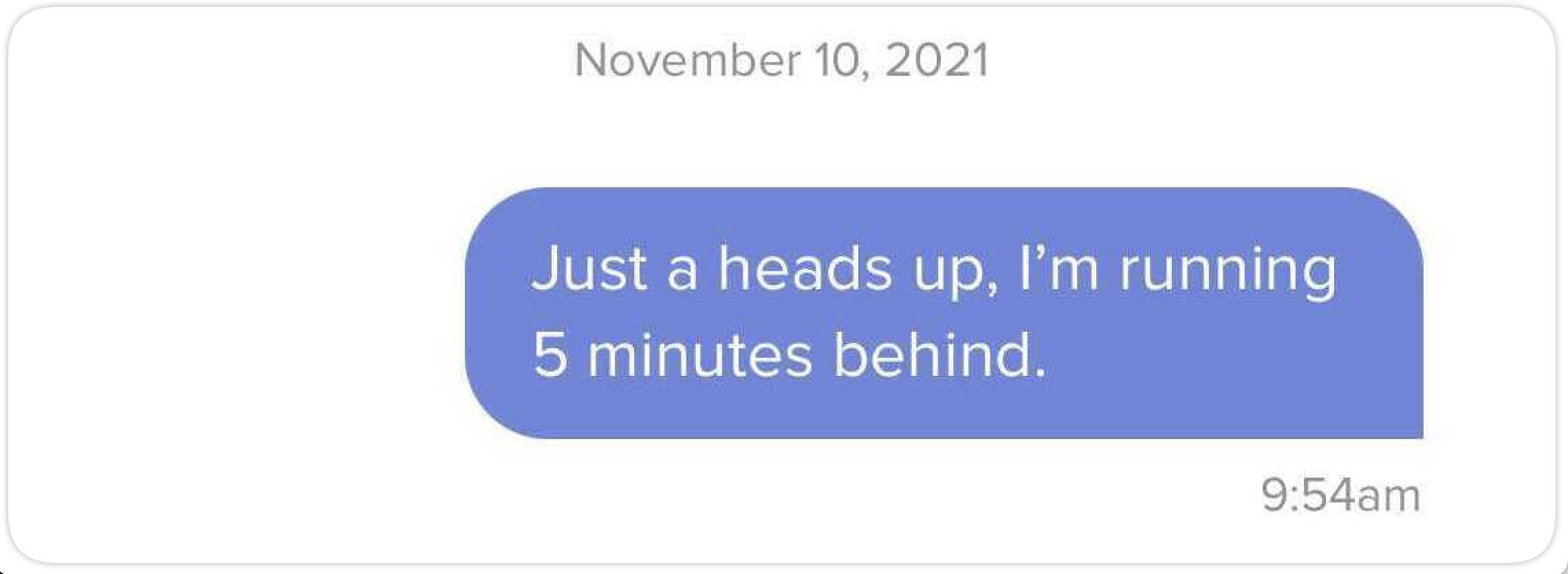Click the November 10, 2021 date header
This screenshot has width=1568, height=574.
(781, 61)
